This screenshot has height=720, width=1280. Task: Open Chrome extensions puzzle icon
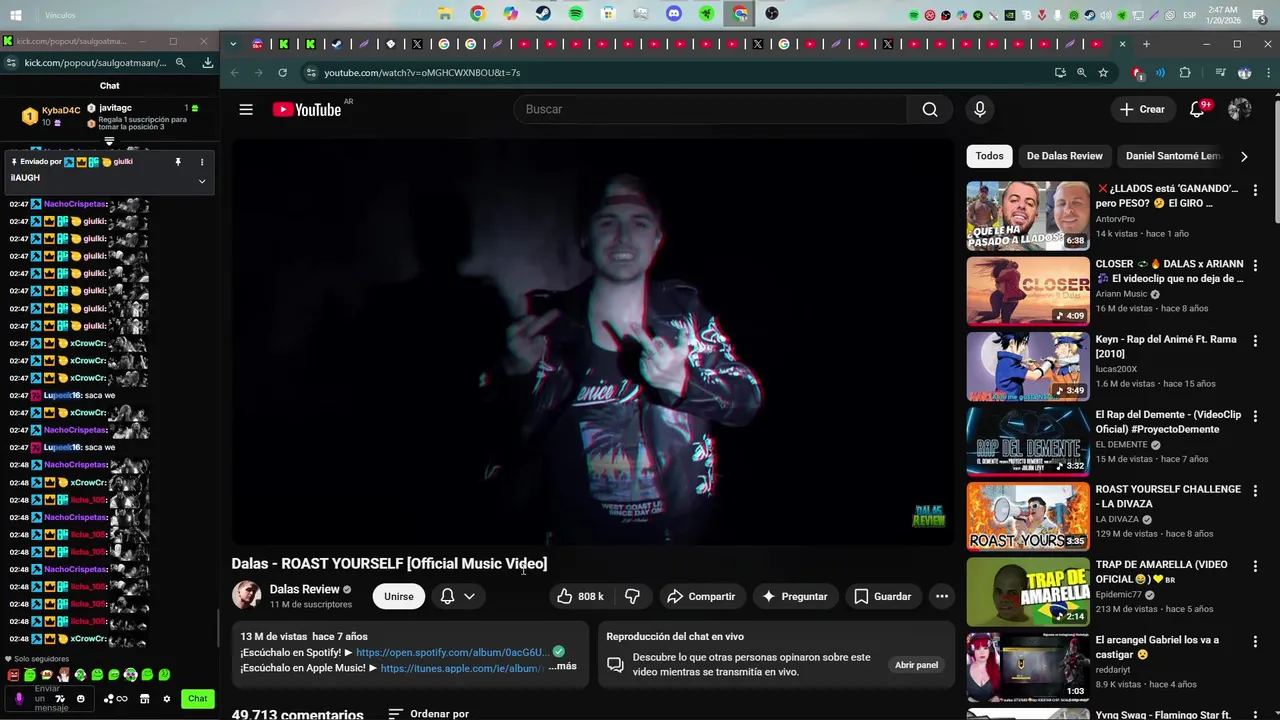tap(1185, 73)
